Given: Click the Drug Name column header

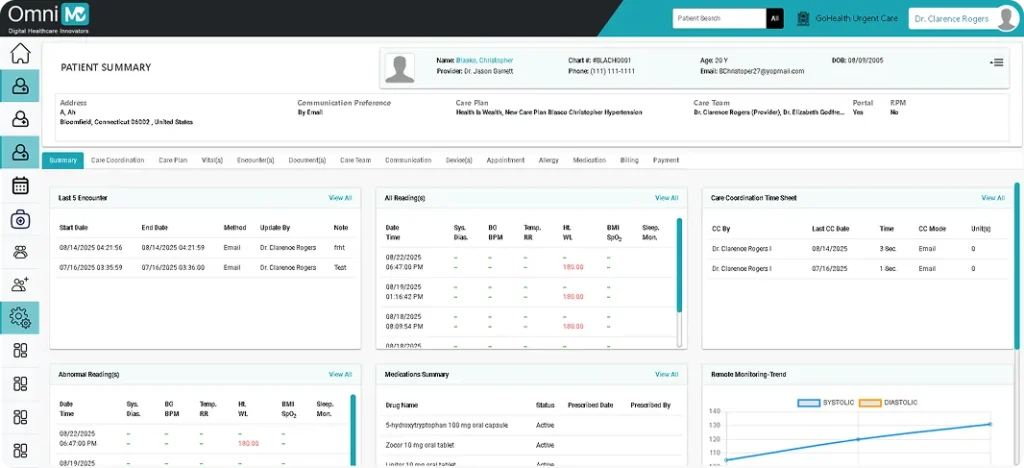Looking at the screenshot, I should [402, 405].
